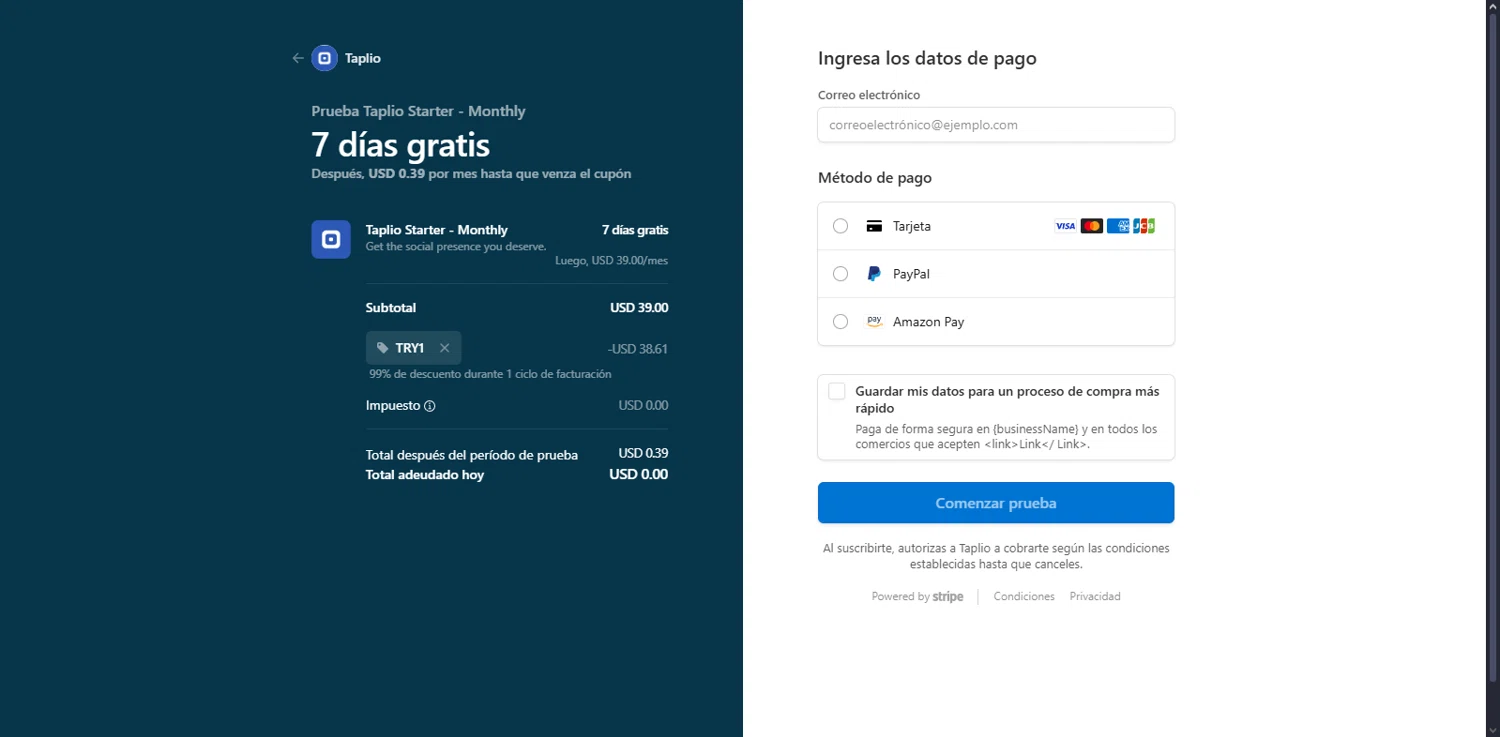The height and width of the screenshot is (737, 1500).
Task: Click 'Prueba Taplio Starter - Monthly' text
Action: (418, 111)
